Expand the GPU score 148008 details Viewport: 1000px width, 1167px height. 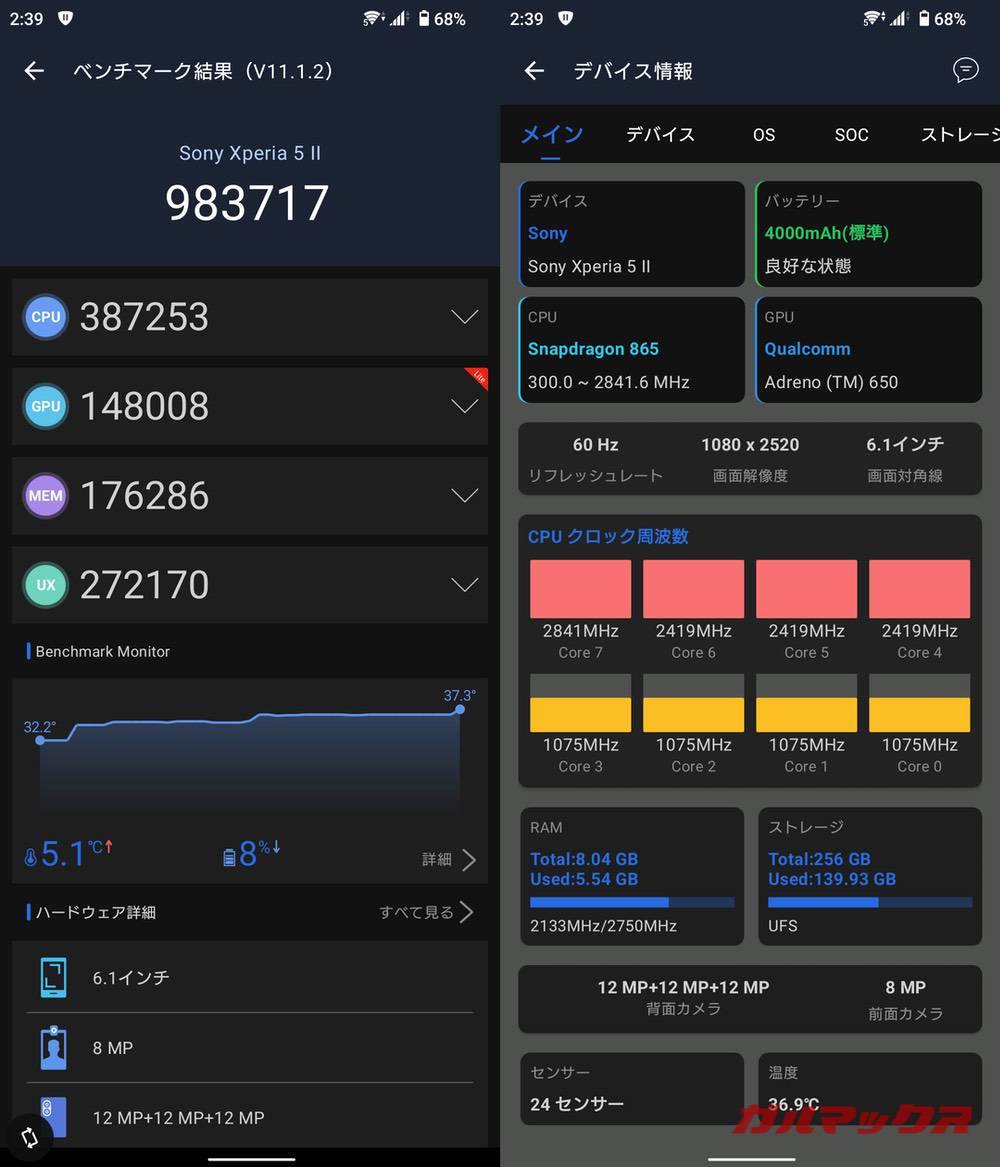[464, 406]
